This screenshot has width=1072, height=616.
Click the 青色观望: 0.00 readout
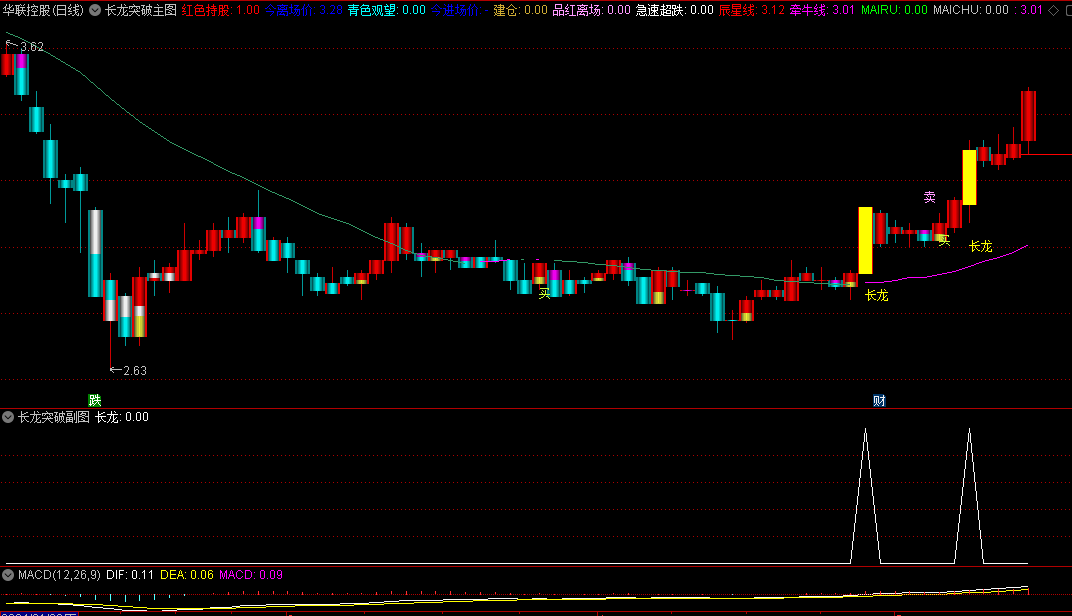point(386,10)
